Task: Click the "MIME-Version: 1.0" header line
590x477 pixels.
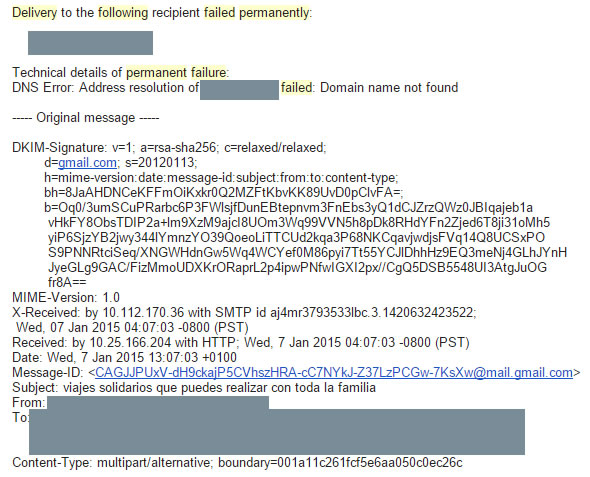Action: coord(66,298)
